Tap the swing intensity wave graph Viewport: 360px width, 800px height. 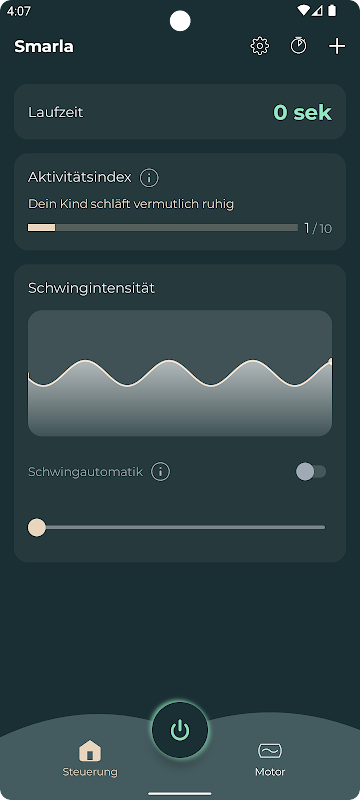click(180, 373)
